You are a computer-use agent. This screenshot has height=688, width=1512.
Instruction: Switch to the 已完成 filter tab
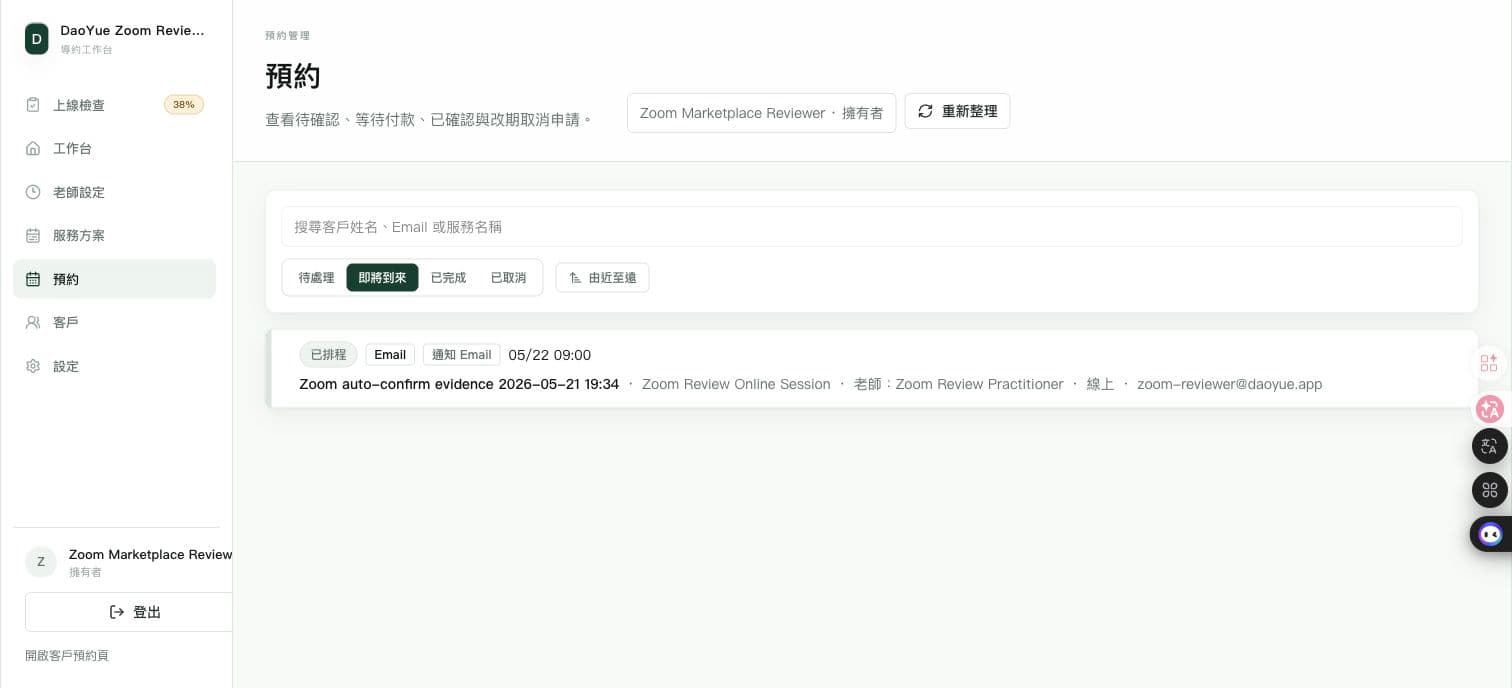(x=448, y=278)
